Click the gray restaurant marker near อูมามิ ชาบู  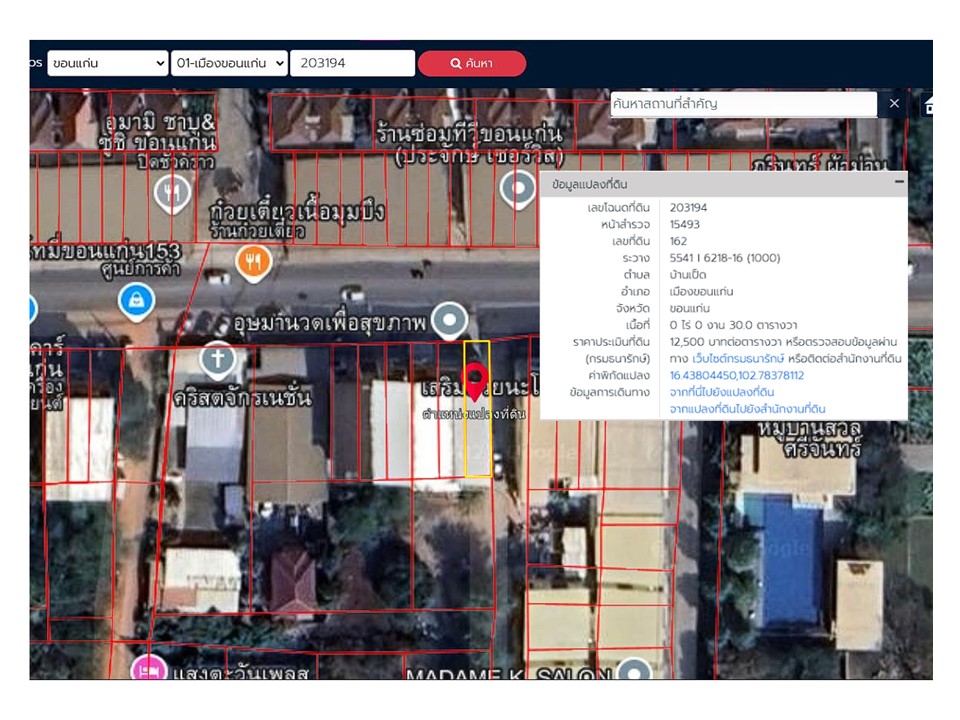click(172, 191)
